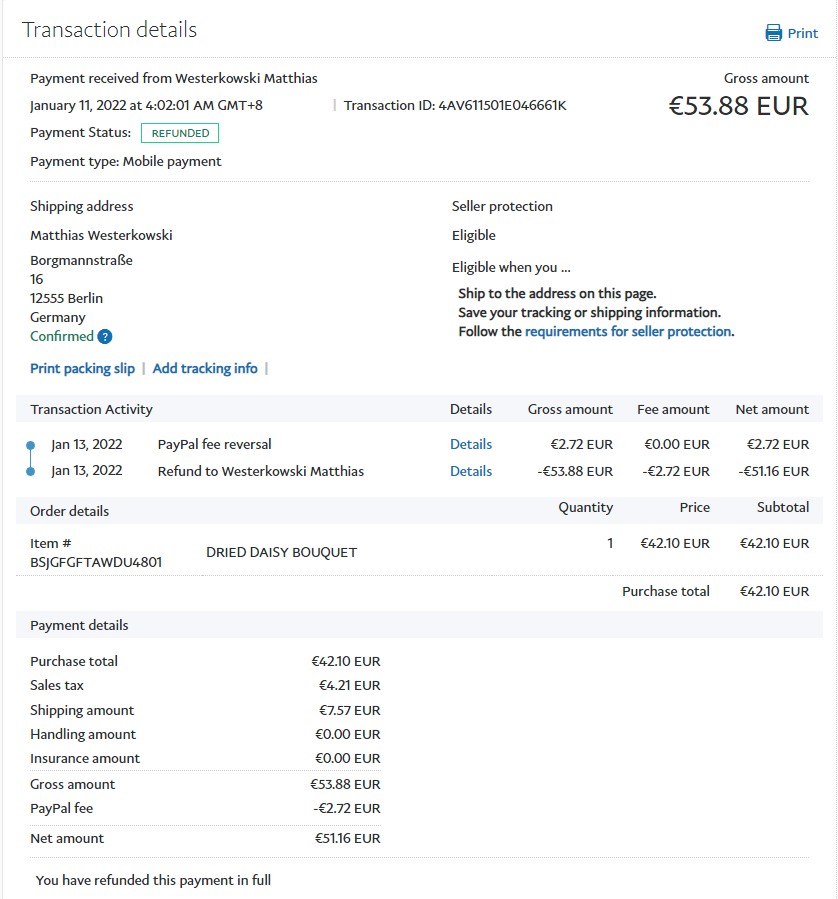Image resolution: width=838 pixels, height=899 pixels.
Task: Select item number BSJGFGFTAWDU4801
Action: 96,562
